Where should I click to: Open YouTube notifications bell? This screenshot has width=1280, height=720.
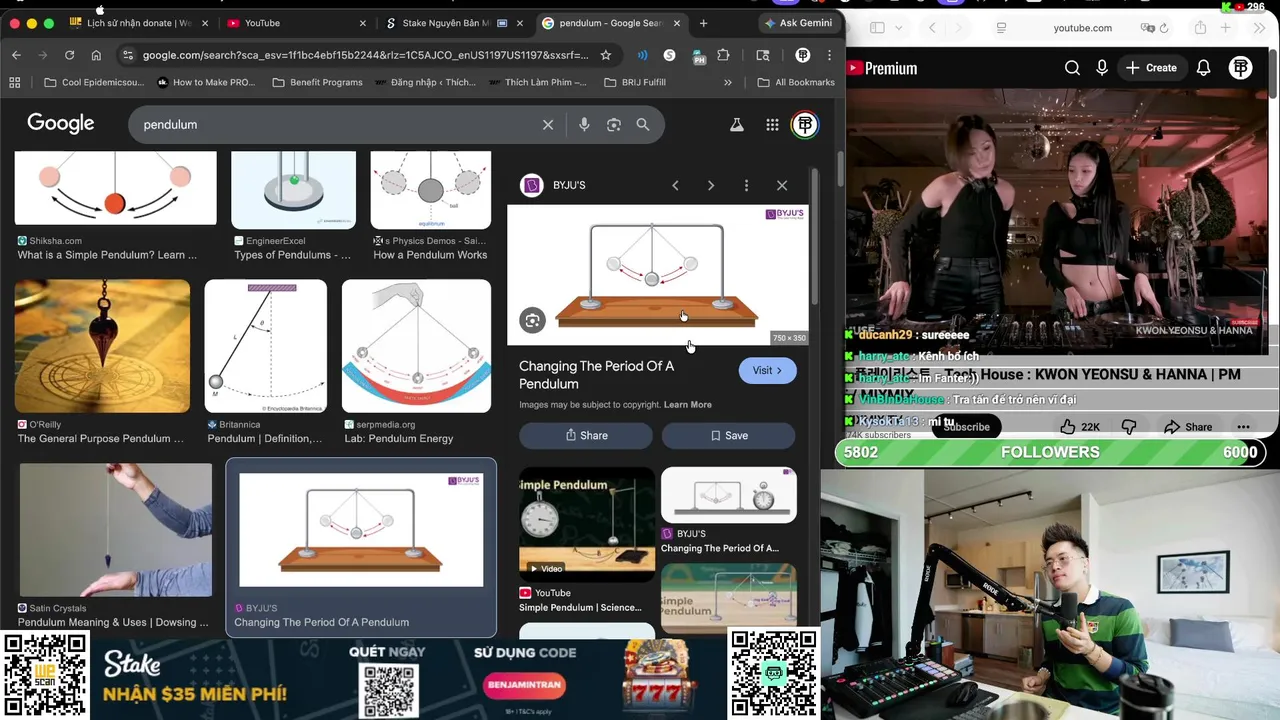tap(1204, 68)
